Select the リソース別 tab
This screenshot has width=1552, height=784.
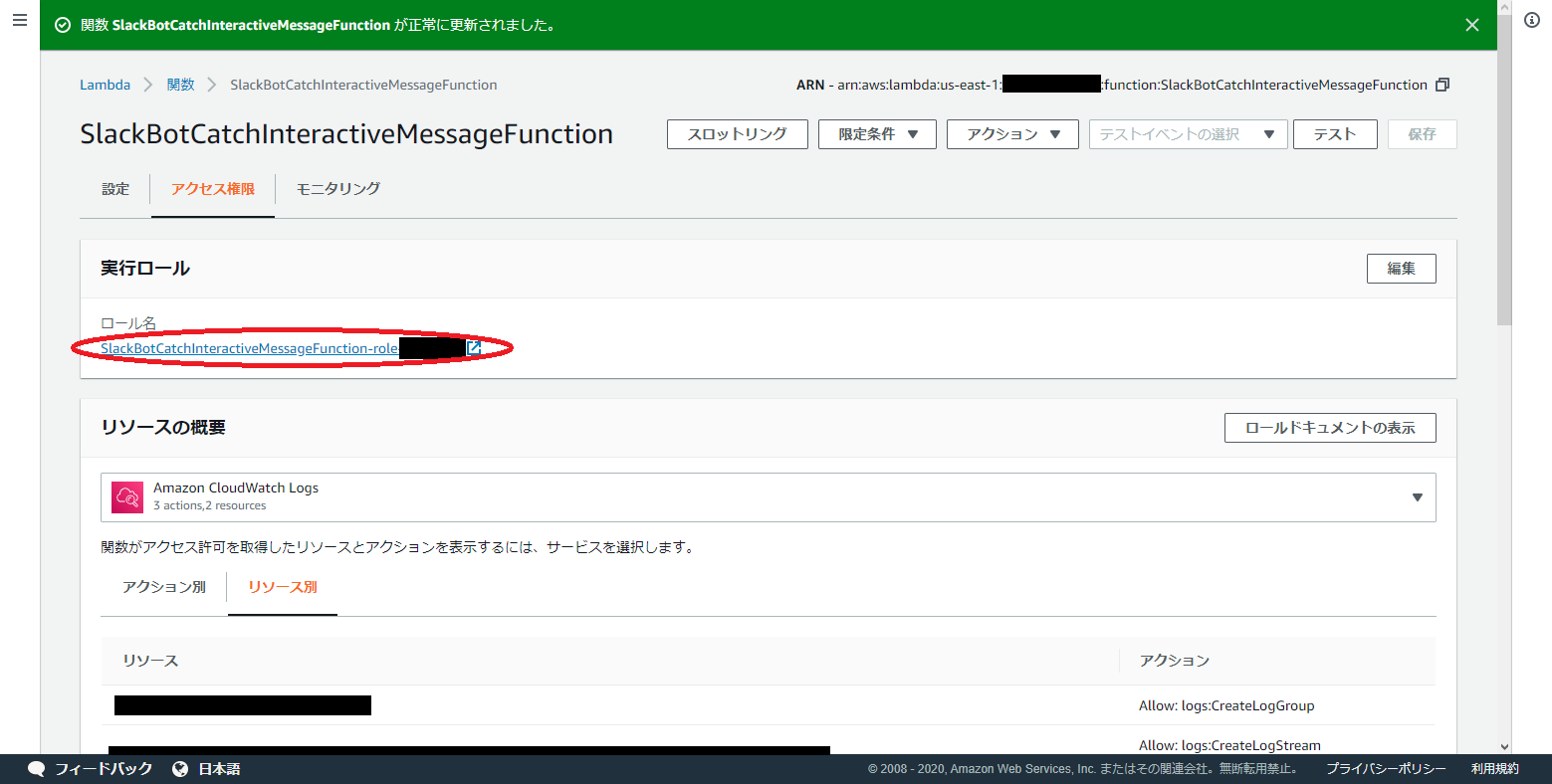point(283,587)
